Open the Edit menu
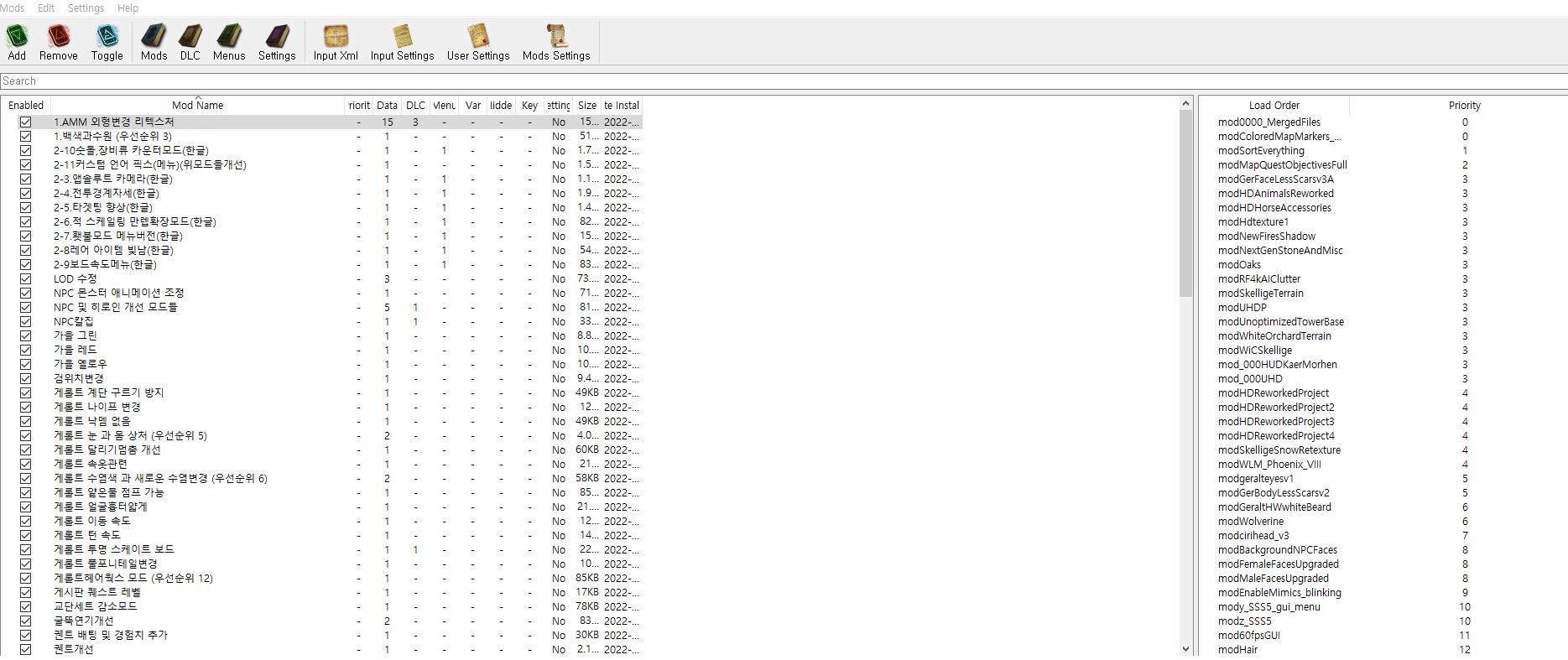Image resolution: width=1568 pixels, height=660 pixels. (46, 8)
